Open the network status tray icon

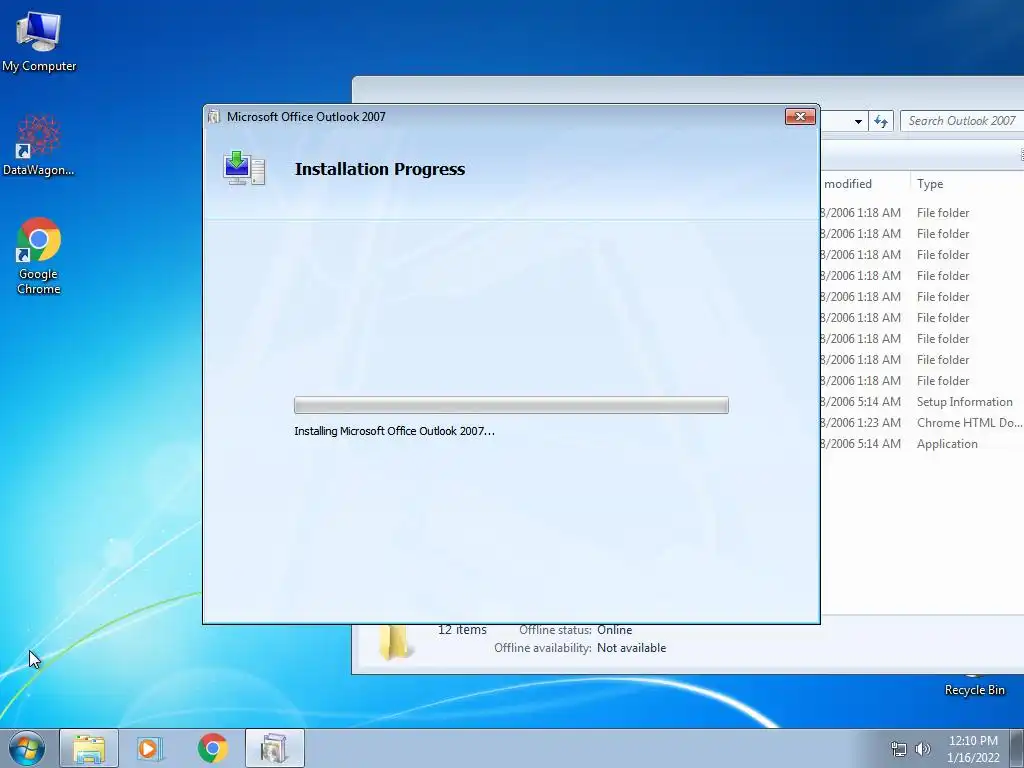point(899,749)
